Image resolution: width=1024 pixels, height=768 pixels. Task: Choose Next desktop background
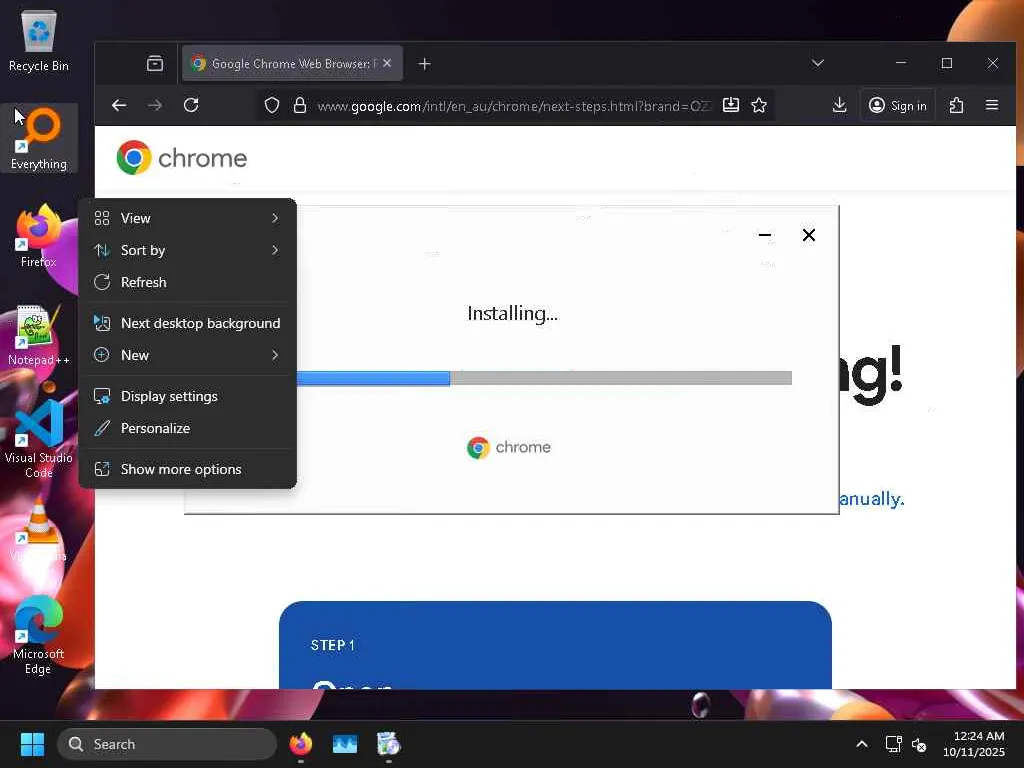pyautogui.click(x=187, y=323)
